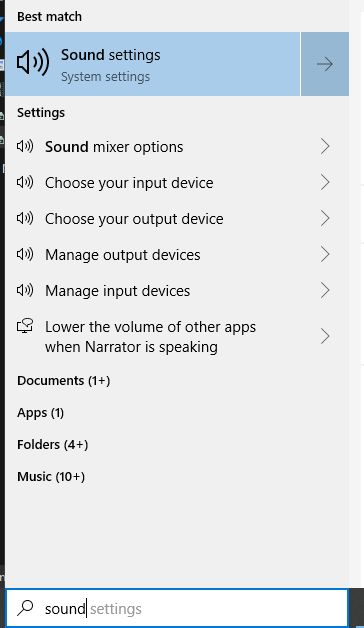Click speaker icon beside Manage input devices
Viewport: 364px width, 628px height.
(25, 290)
